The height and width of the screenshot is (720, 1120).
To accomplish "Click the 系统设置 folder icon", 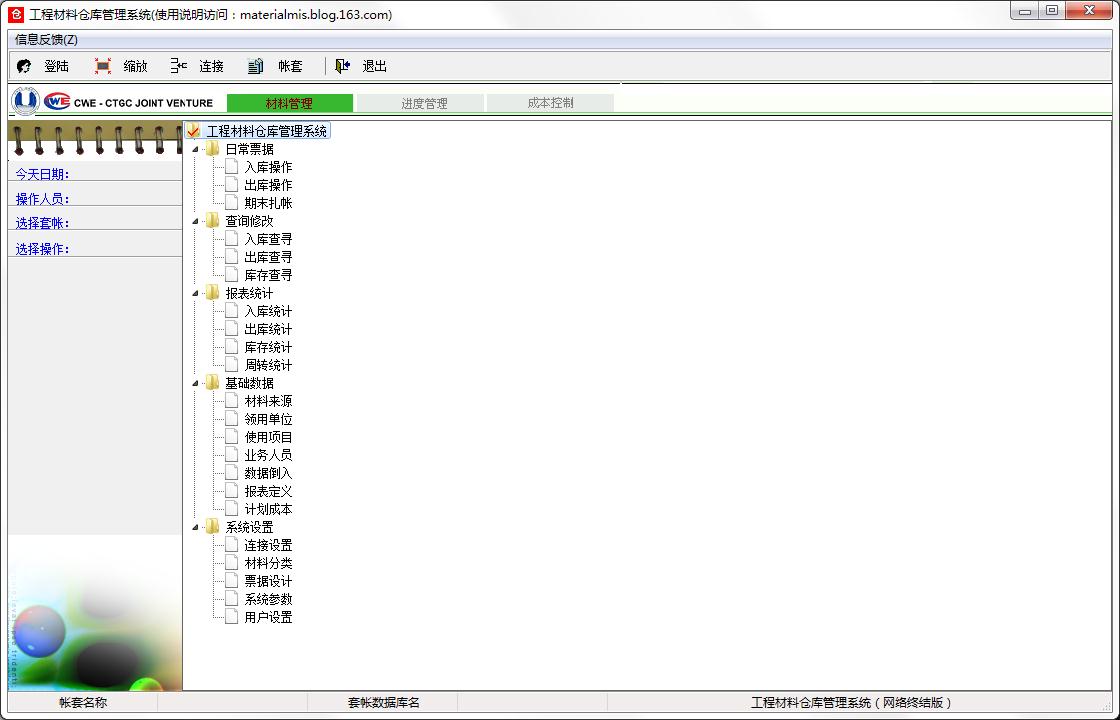I will tap(212, 527).
